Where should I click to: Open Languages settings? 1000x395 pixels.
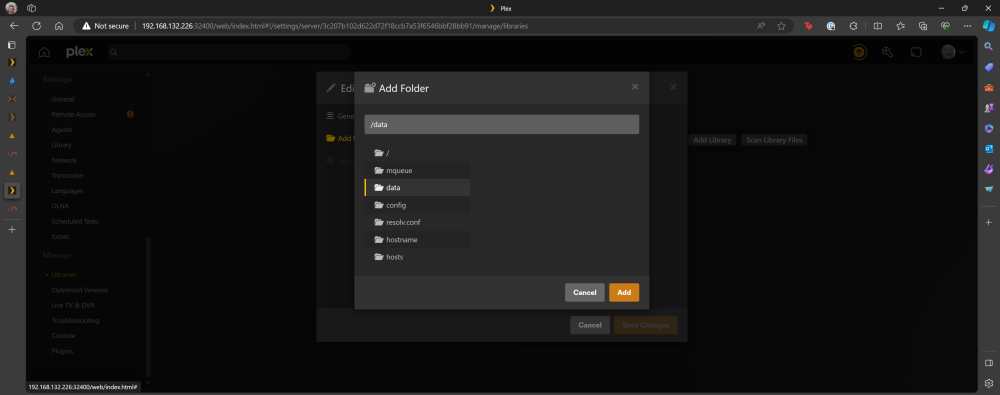[x=67, y=191]
